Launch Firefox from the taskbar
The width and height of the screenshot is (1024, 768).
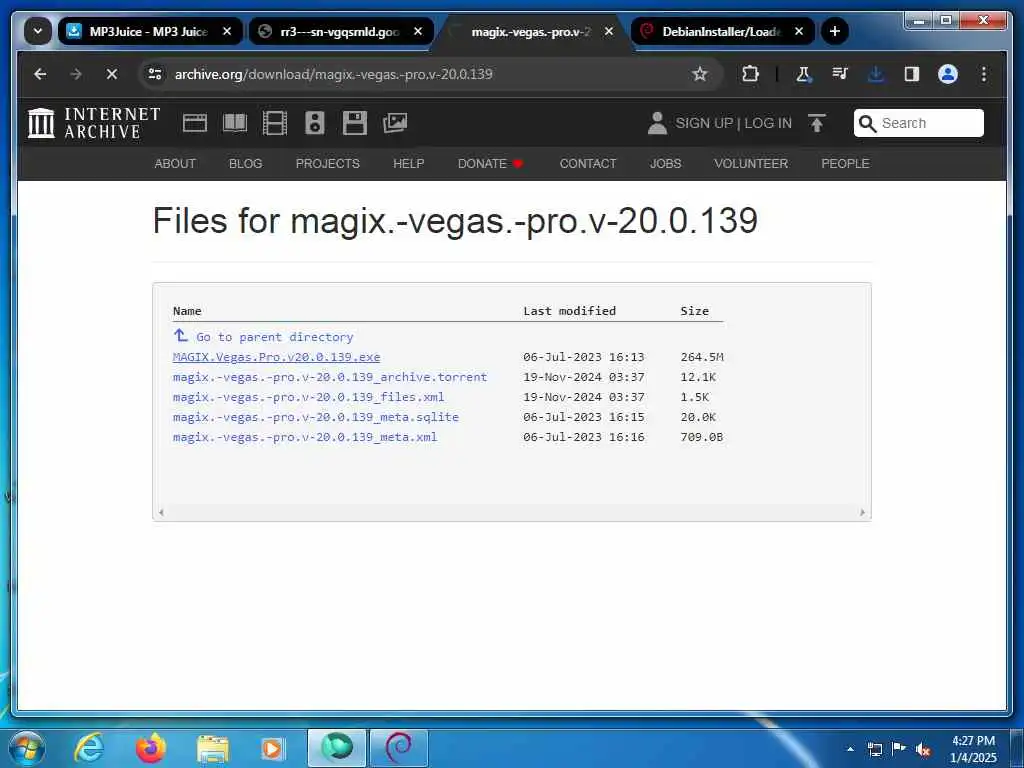pyautogui.click(x=150, y=748)
